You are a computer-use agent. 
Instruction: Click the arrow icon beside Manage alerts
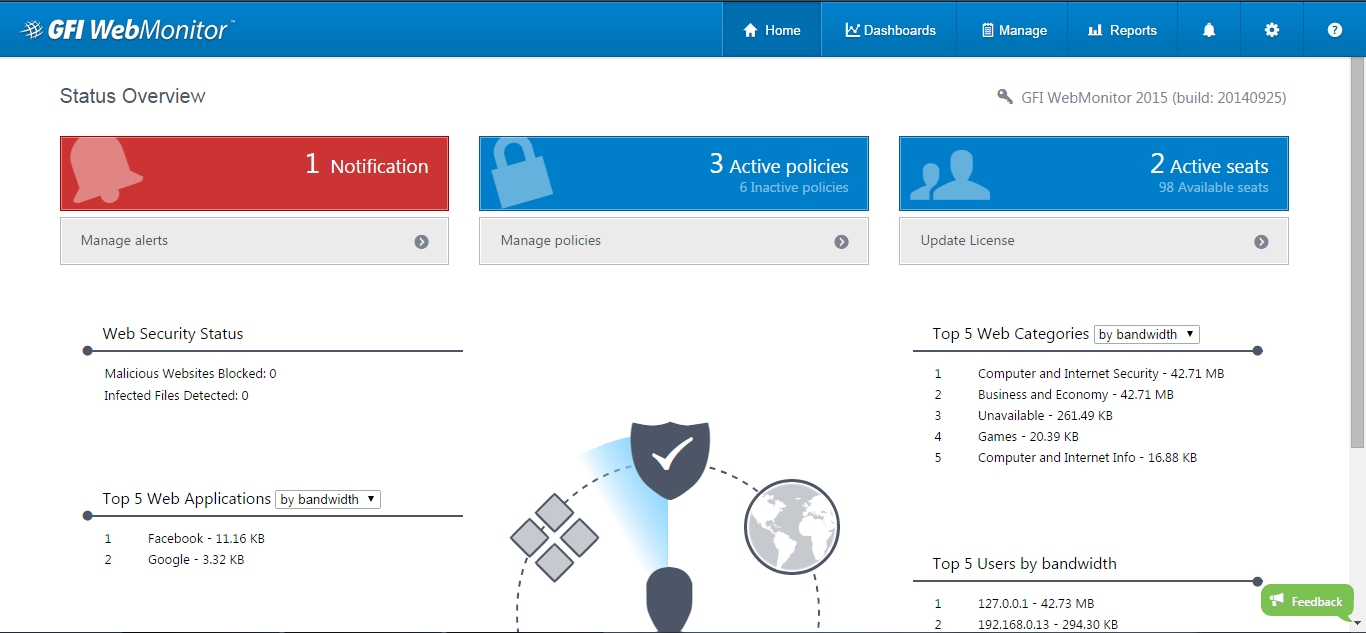[422, 242]
